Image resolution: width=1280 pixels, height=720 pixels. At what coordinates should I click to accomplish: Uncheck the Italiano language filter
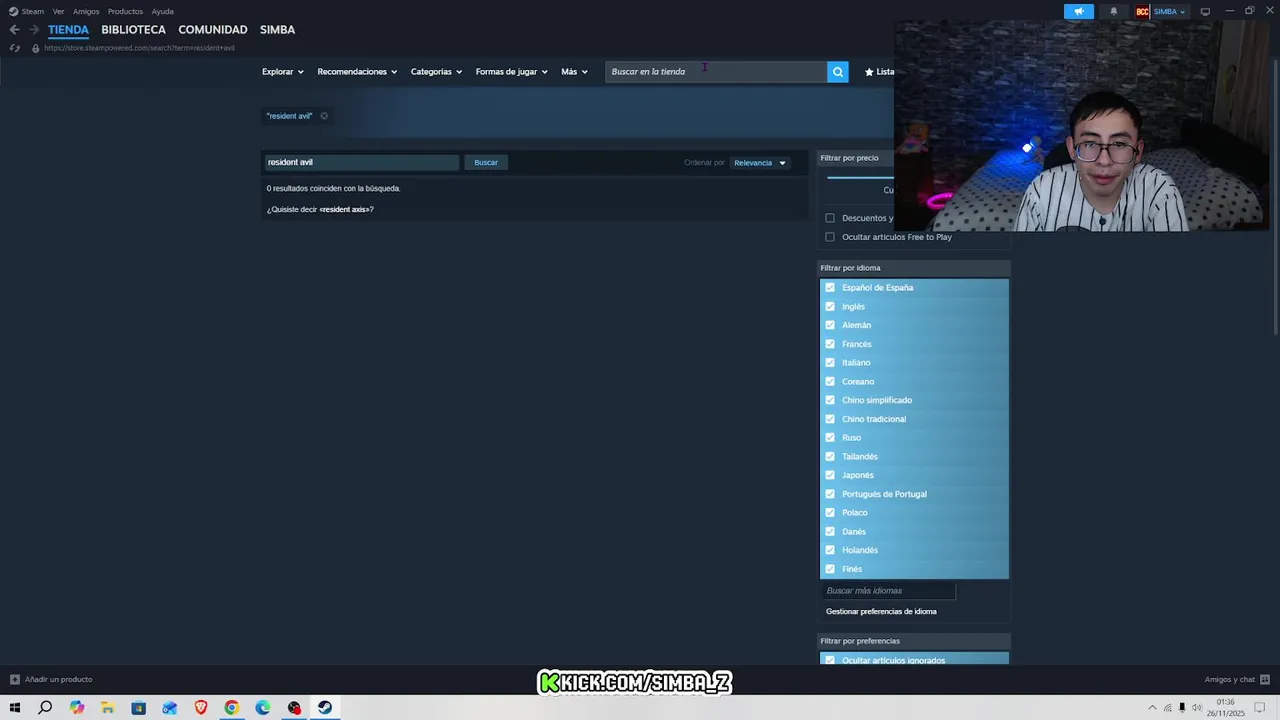(830, 363)
